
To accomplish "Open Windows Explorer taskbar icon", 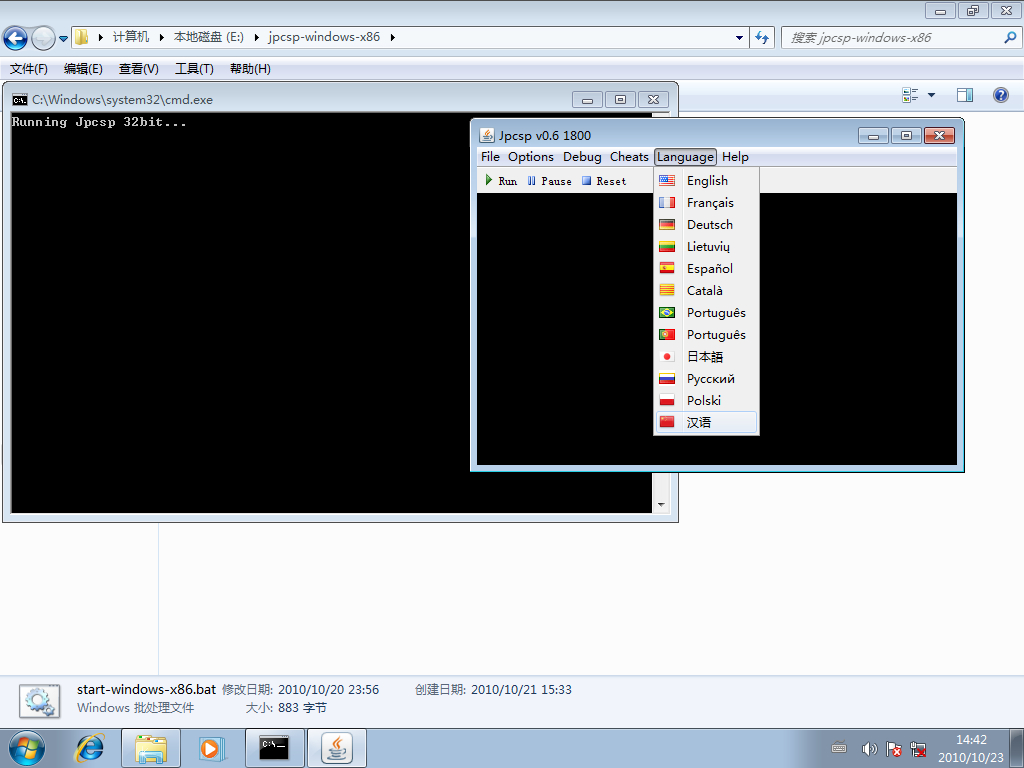I will pos(151,748).
